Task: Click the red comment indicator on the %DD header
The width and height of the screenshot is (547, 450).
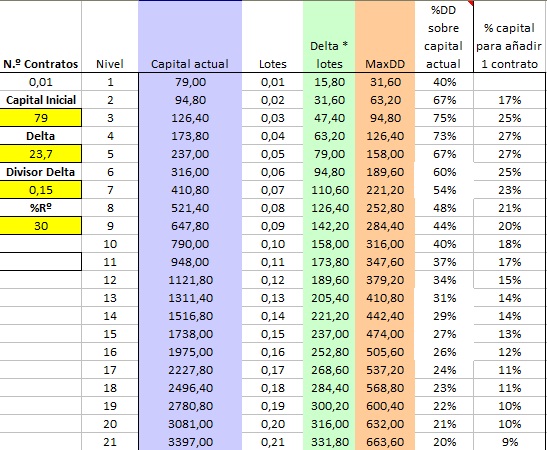Action: 471,3
